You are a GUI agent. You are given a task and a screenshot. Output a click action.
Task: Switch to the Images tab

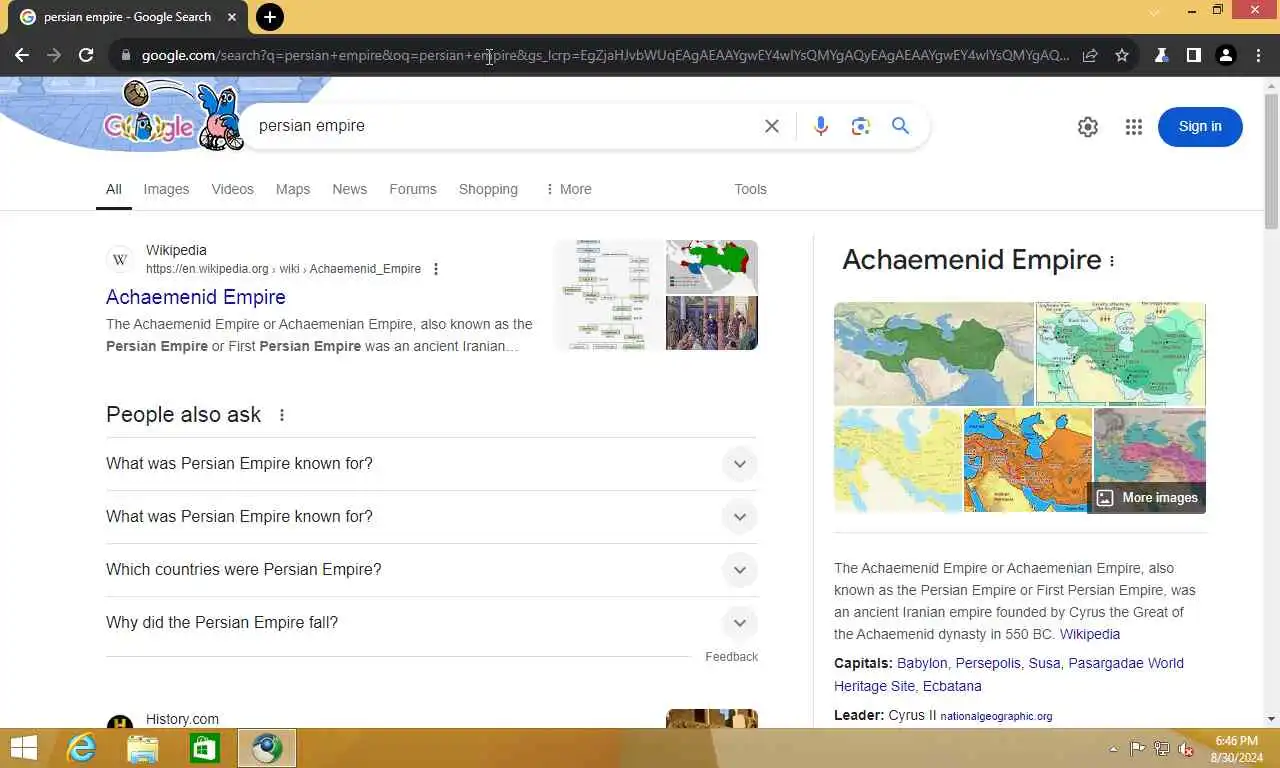coord(166,189)
